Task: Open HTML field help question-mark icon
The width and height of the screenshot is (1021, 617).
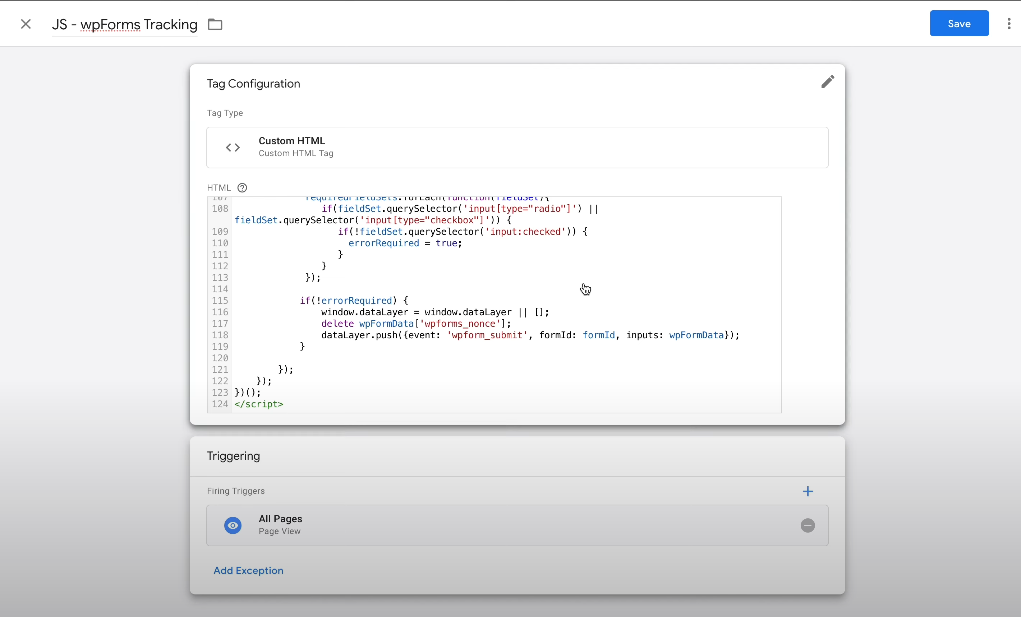Action: tap(242, 188)
